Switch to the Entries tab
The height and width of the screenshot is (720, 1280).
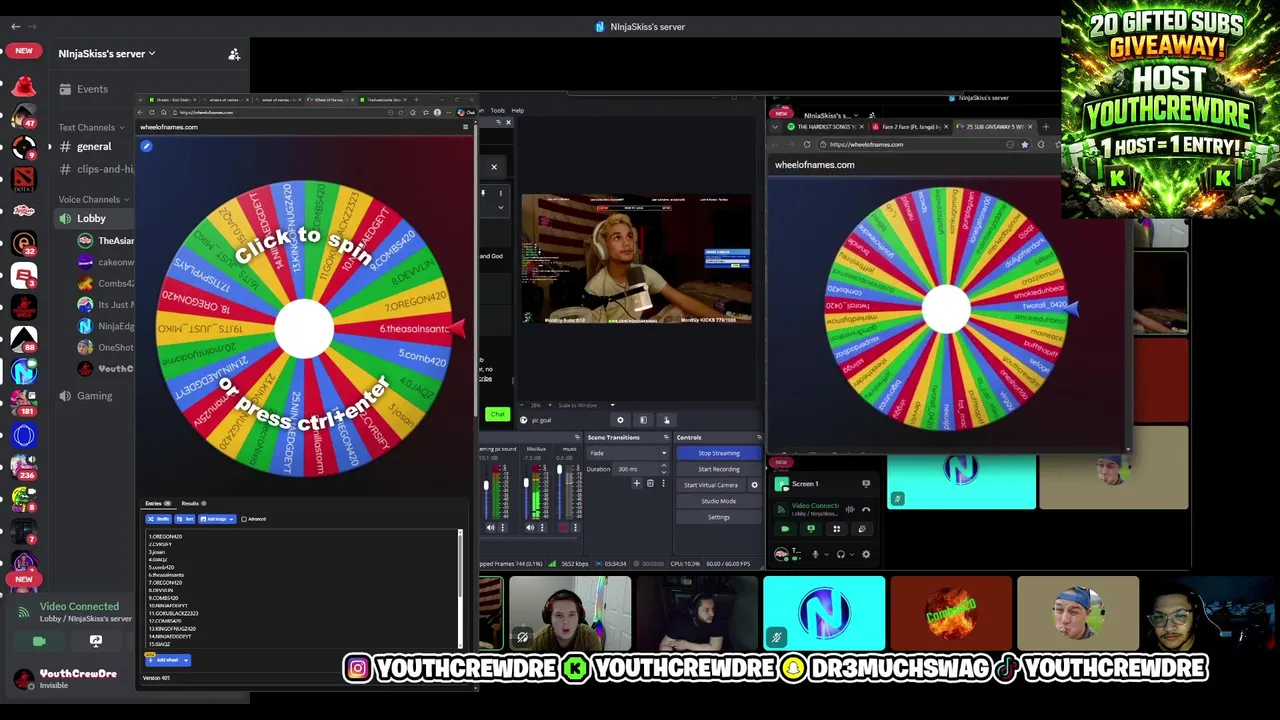click(158, 503)
